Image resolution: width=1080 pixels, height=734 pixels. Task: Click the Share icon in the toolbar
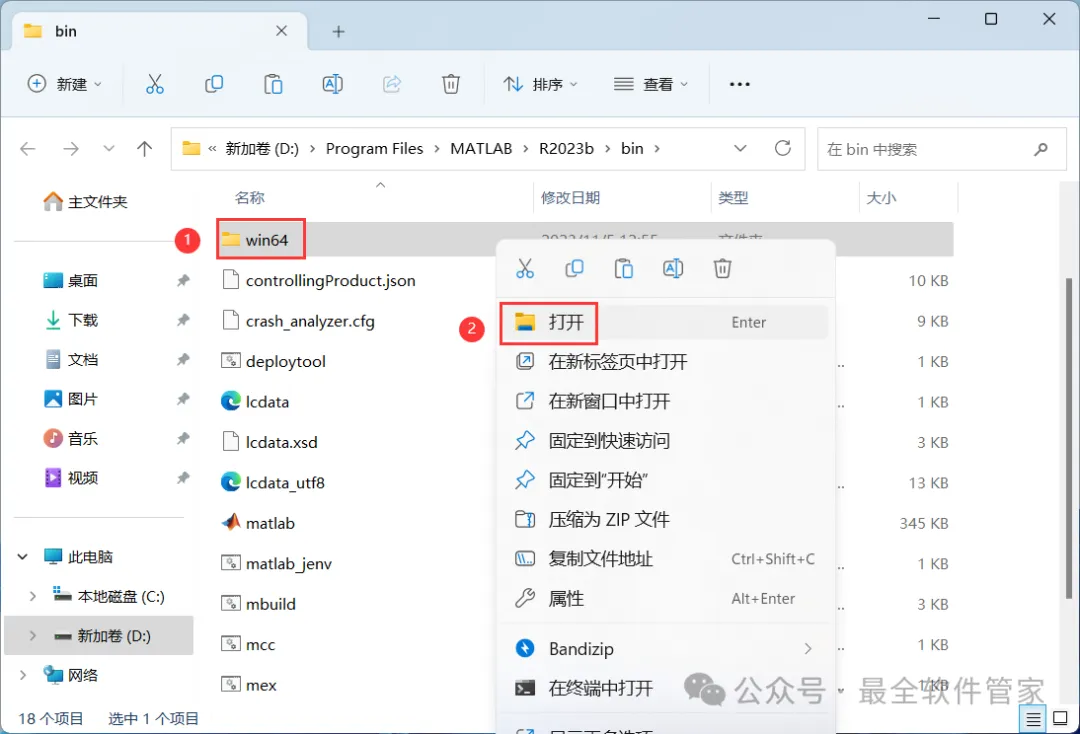coord(392,84)
